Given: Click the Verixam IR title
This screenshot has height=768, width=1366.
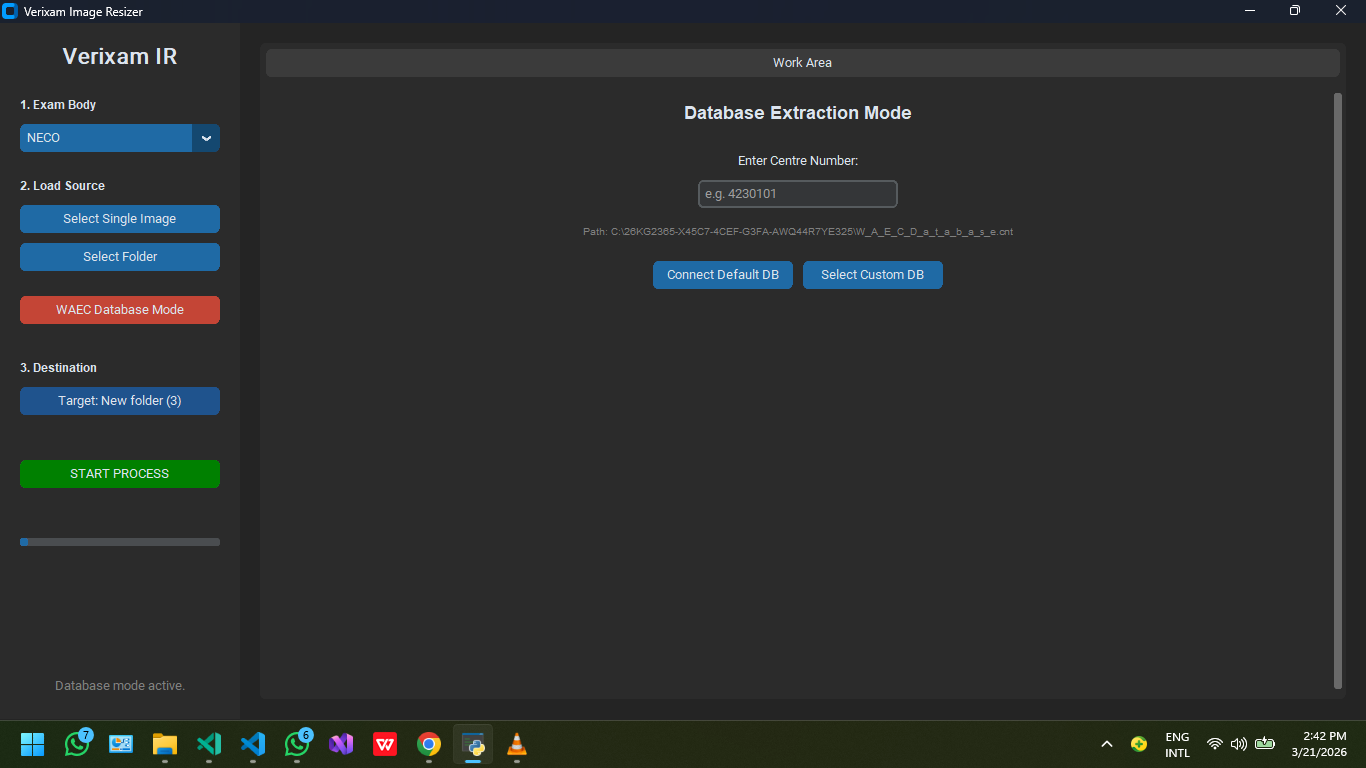Looking at the screenshot, I should point(120,56).
